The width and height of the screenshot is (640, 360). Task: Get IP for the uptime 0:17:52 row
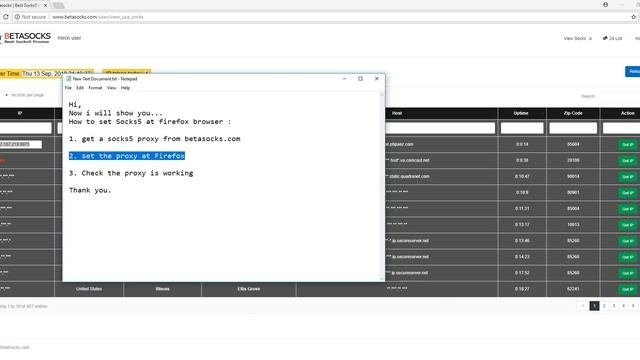627,273
